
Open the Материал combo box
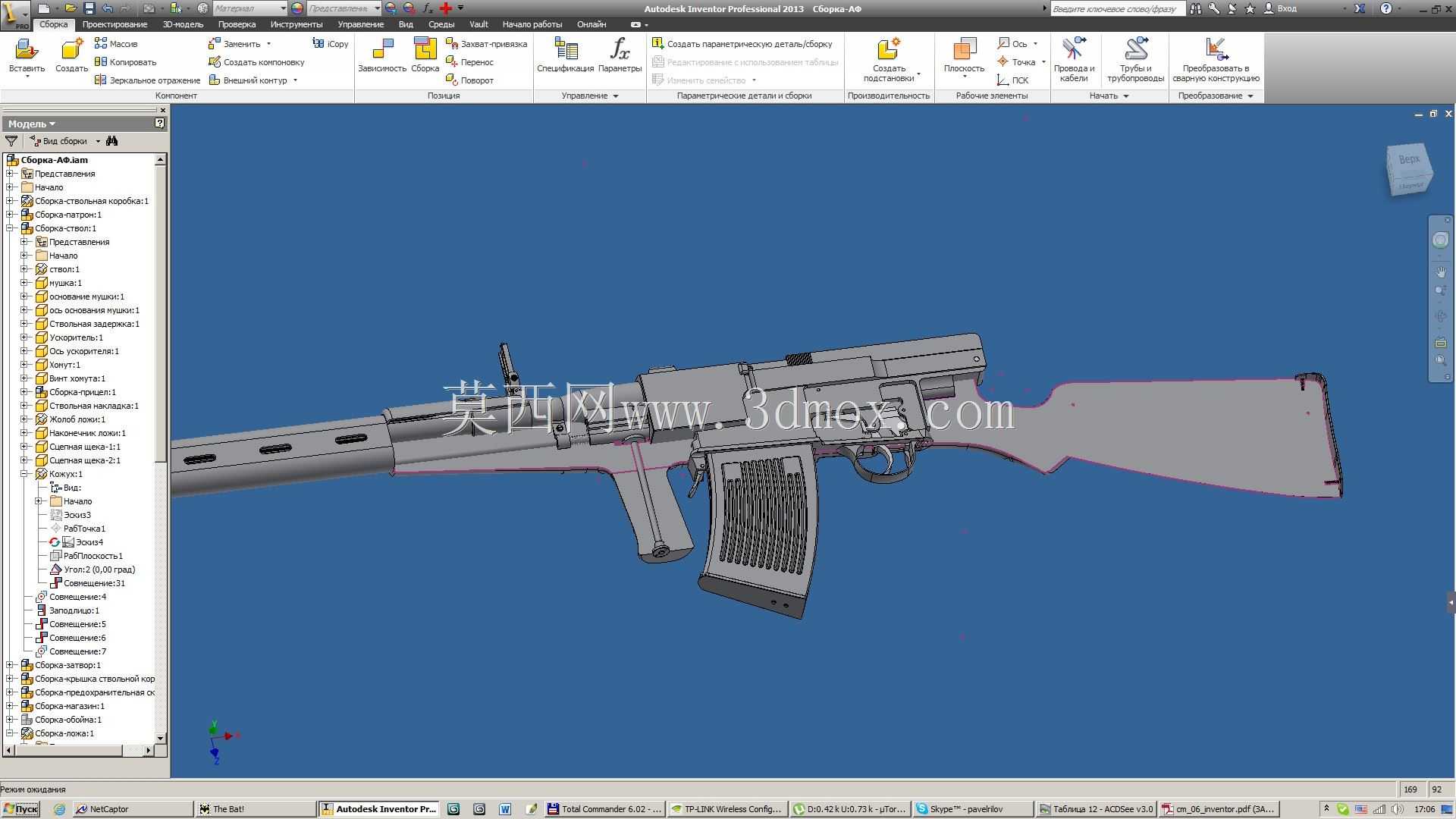coord(249,8)
